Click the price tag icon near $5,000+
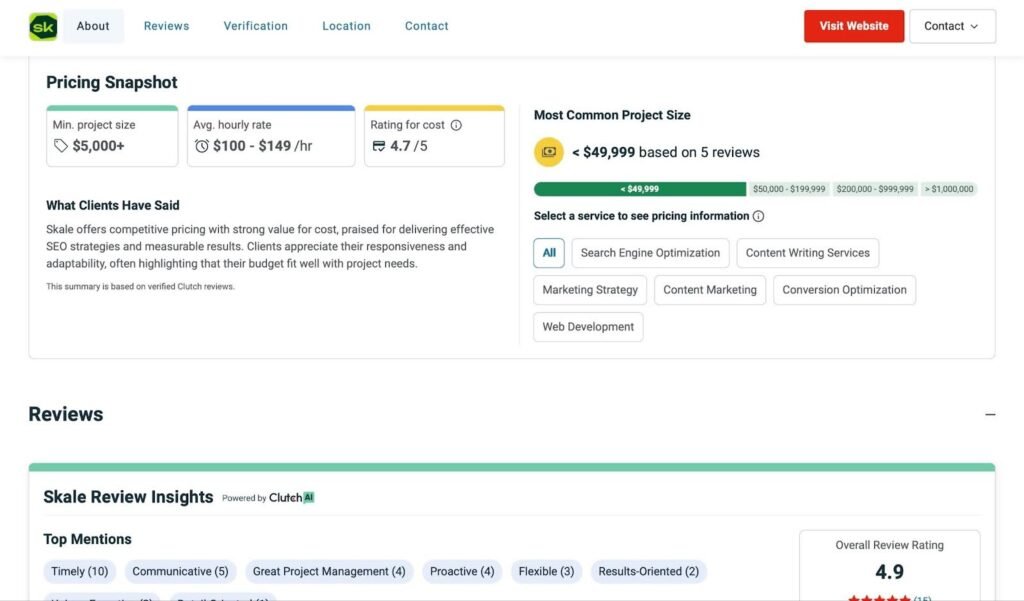Image resolution: width=1024 pixels, height=601 pixels. coord(61,146)
